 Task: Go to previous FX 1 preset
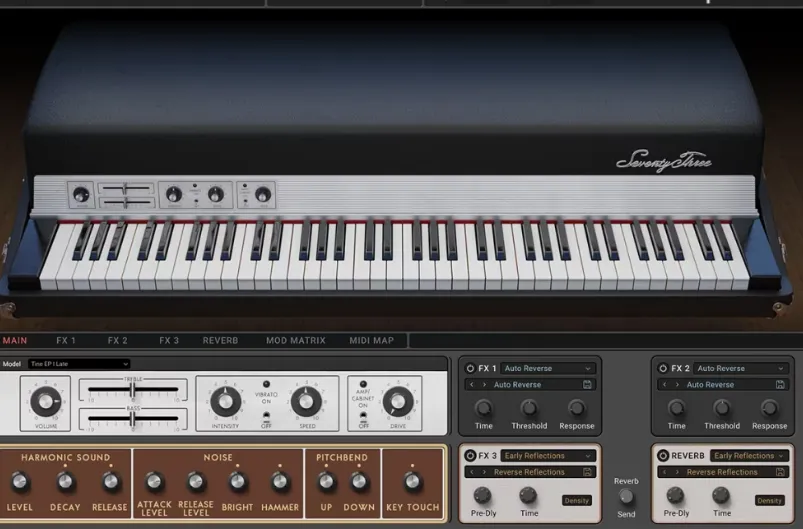[x=472, y=385]
